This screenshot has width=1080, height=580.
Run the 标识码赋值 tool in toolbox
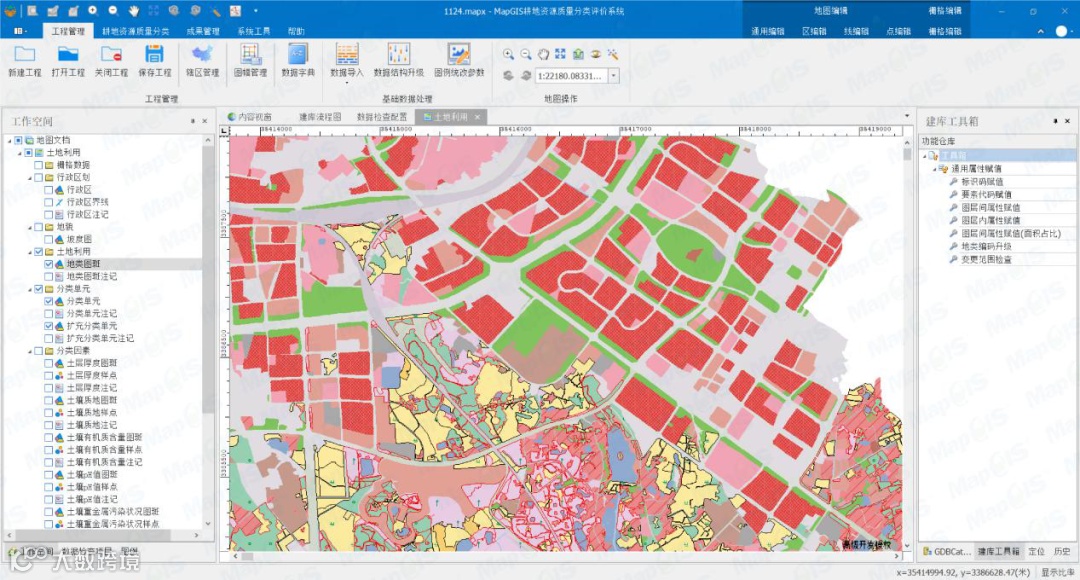[x=982, y=182]
